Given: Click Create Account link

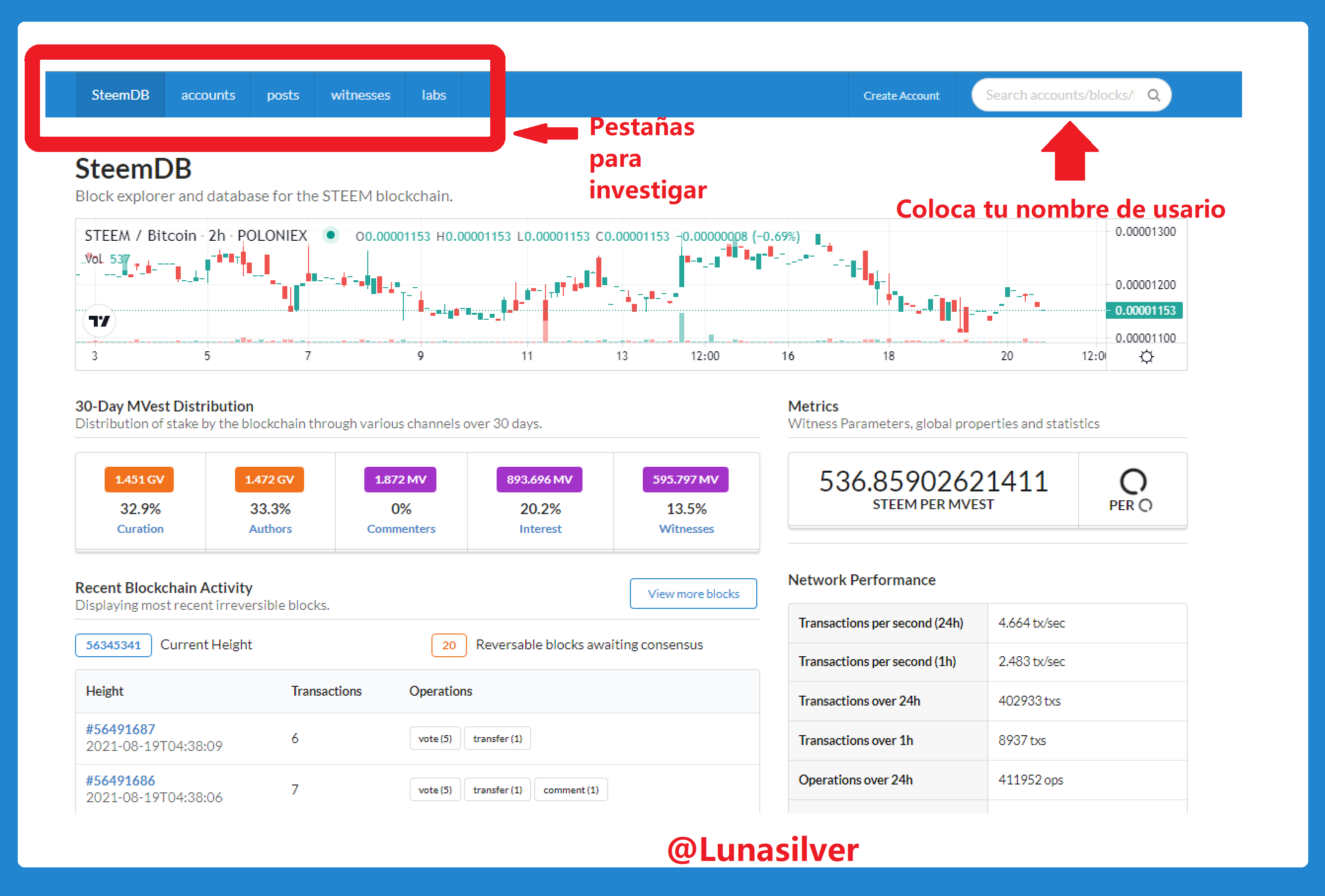Looking at the screenshot, I should (x=901, y=95).
